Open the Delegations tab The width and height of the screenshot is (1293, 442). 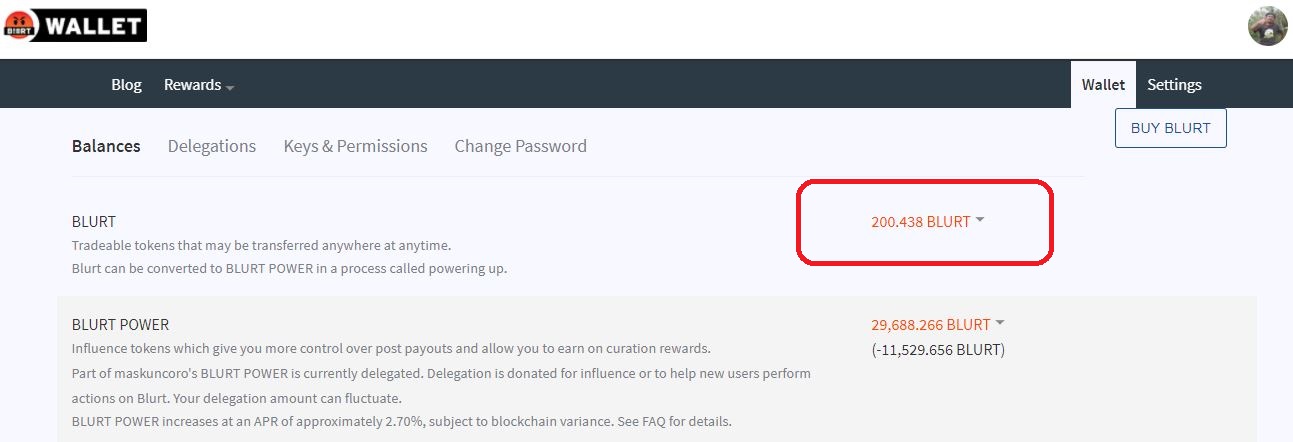point(212,146)
